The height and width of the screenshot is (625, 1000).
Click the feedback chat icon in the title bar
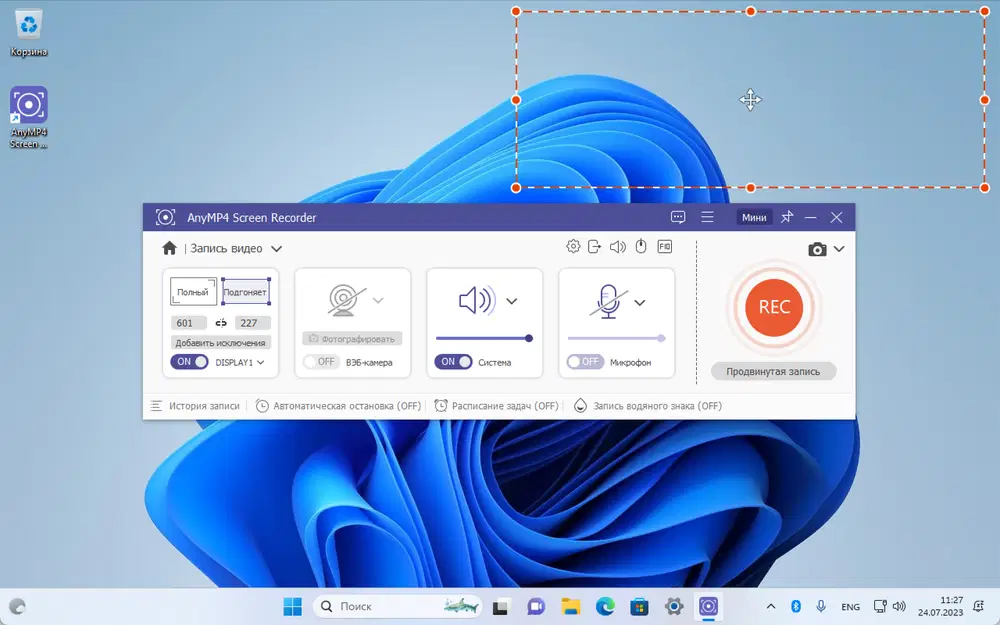(678, 217)
